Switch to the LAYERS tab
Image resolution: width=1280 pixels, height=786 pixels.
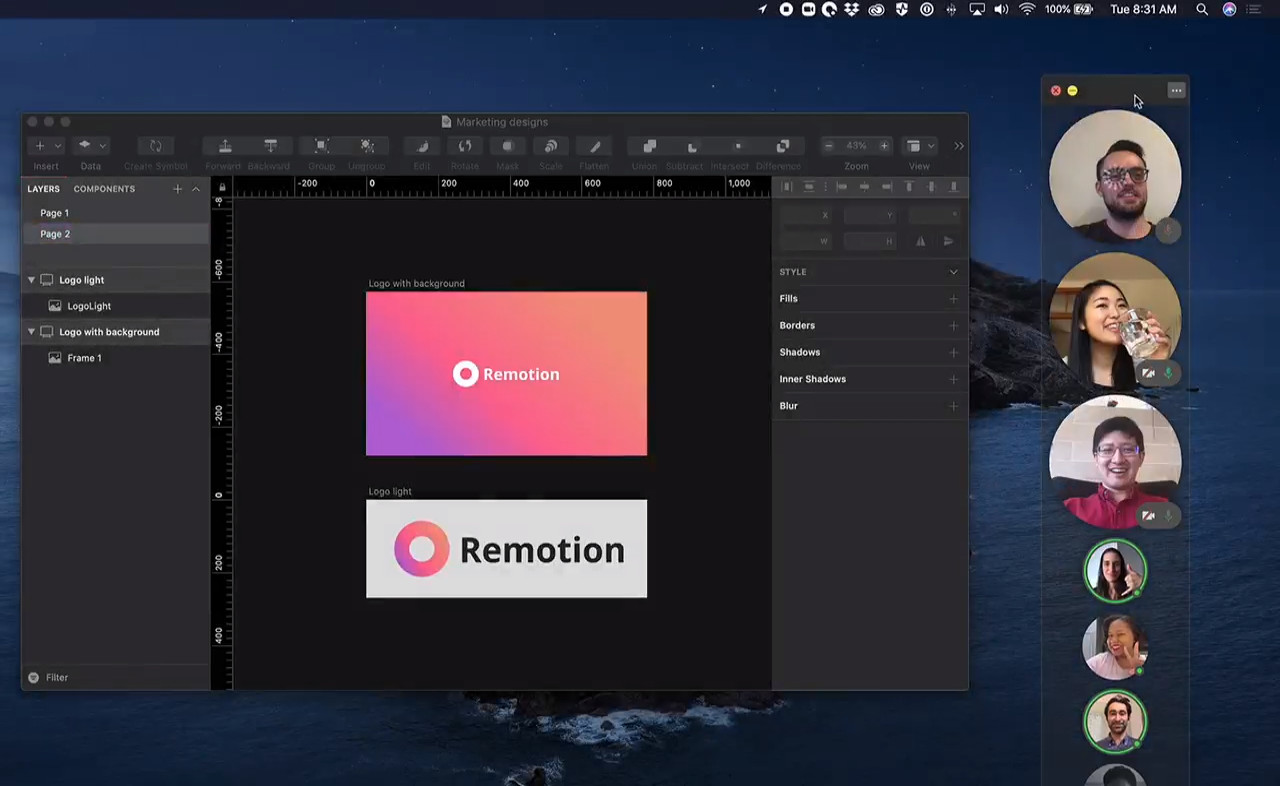click(x=43, y=189)
